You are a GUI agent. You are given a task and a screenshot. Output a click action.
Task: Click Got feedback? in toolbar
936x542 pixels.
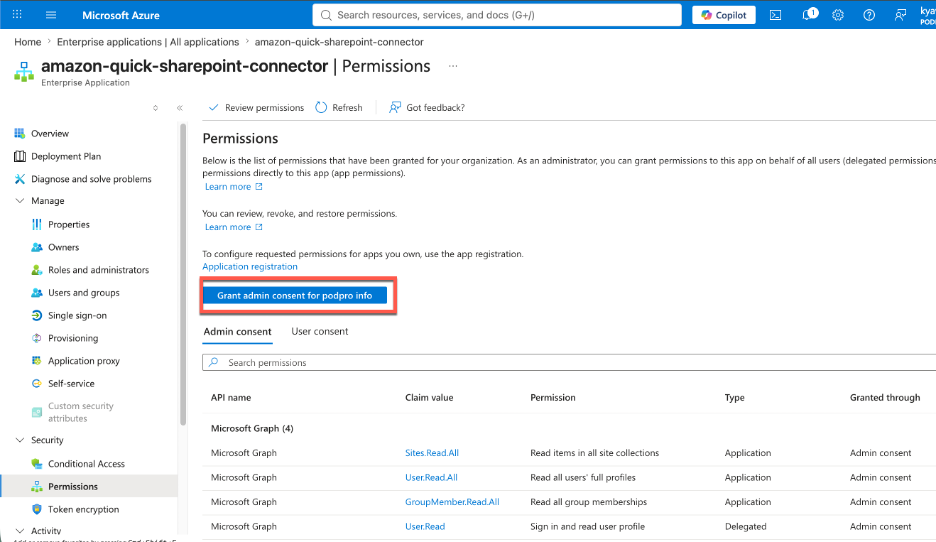pyautogui.click(x=427, y=107)
